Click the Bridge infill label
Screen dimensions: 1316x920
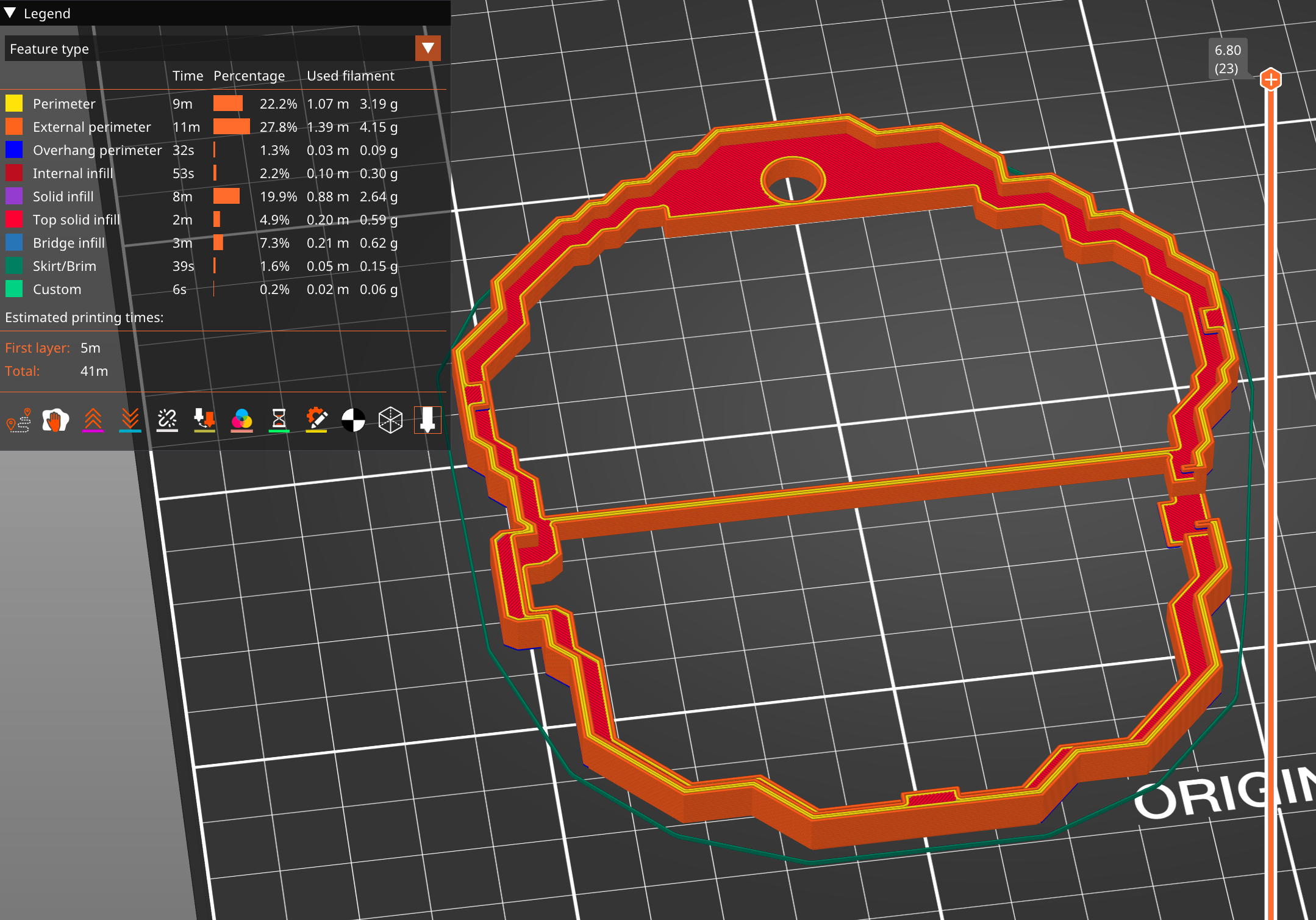pos(69,243)
